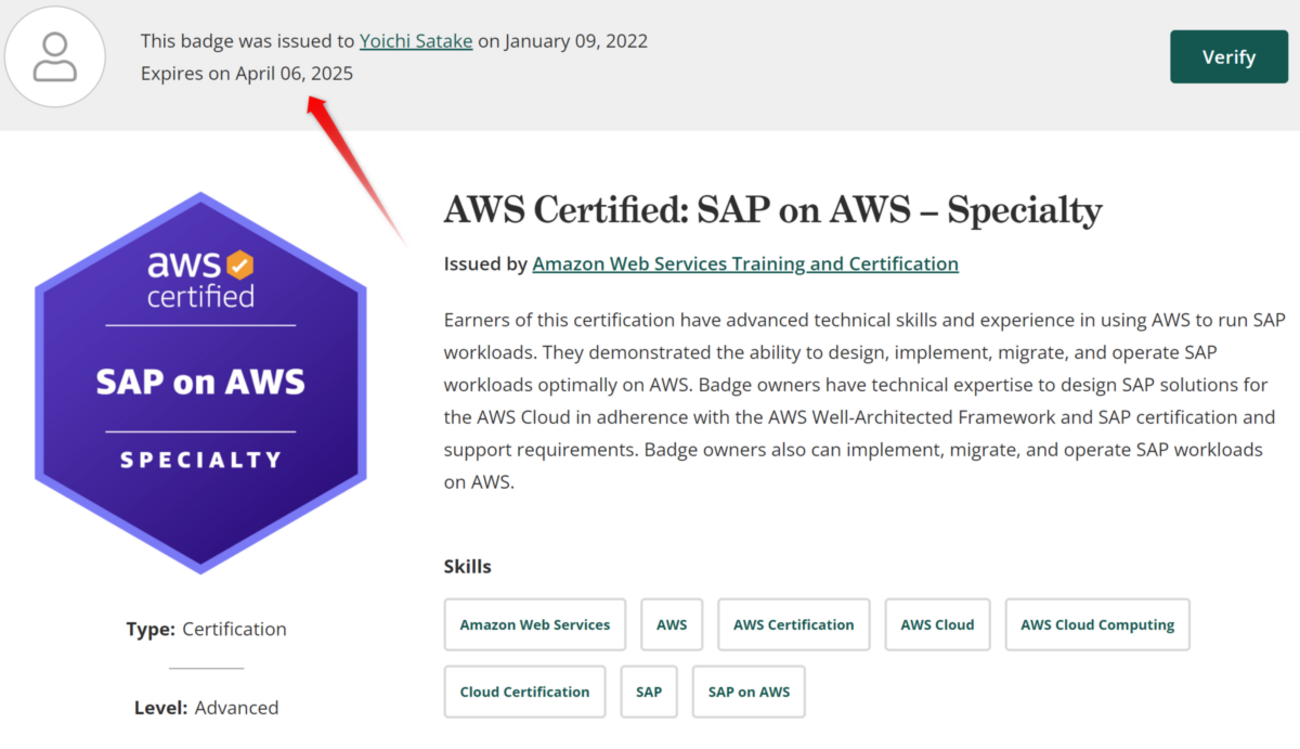Open the AWS Certification skill tag
Image resolution: width=1300 pixels, height=749 pixels.
(x=794, y=625)
